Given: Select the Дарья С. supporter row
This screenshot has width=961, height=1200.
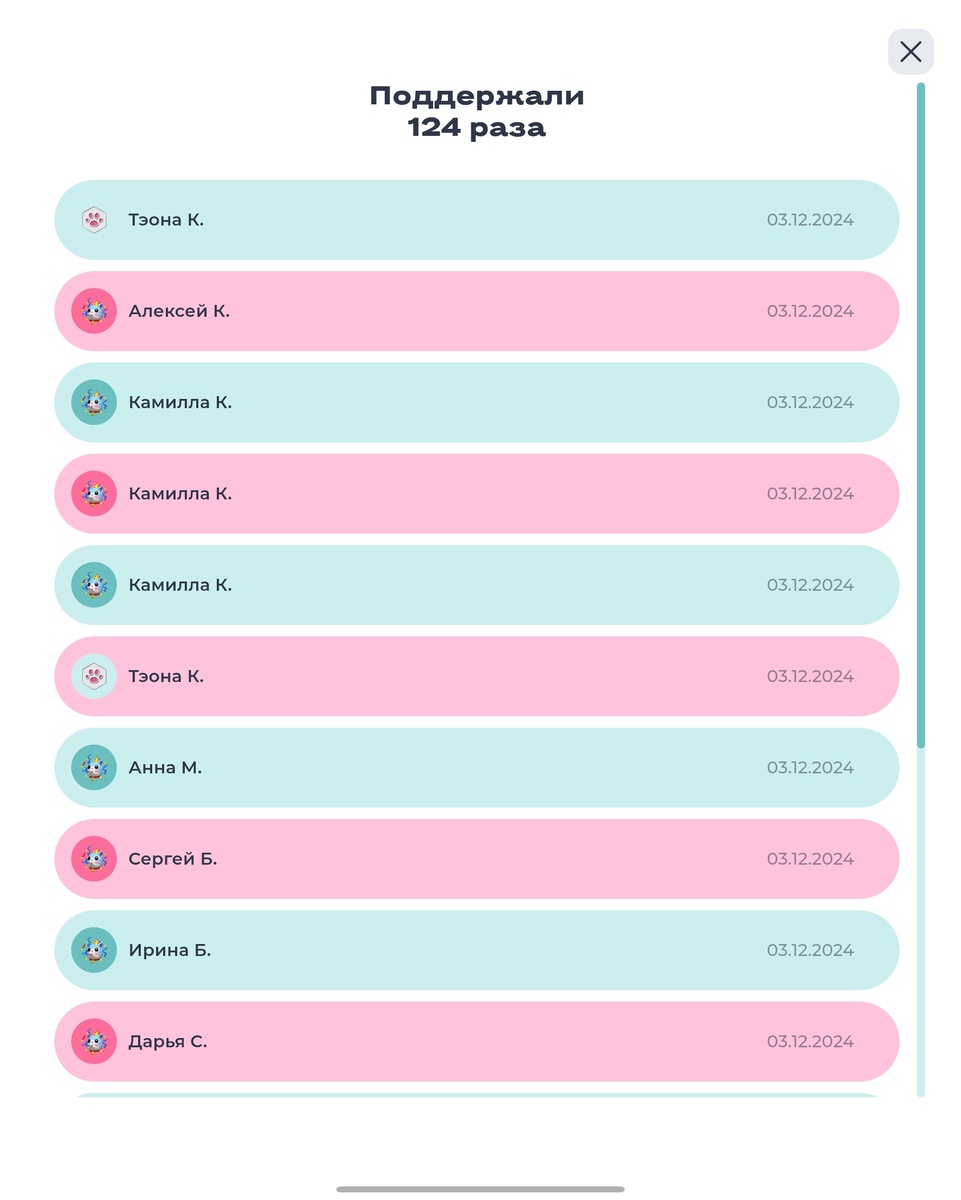Looking at the screenshot, I should coord(475,1041).
